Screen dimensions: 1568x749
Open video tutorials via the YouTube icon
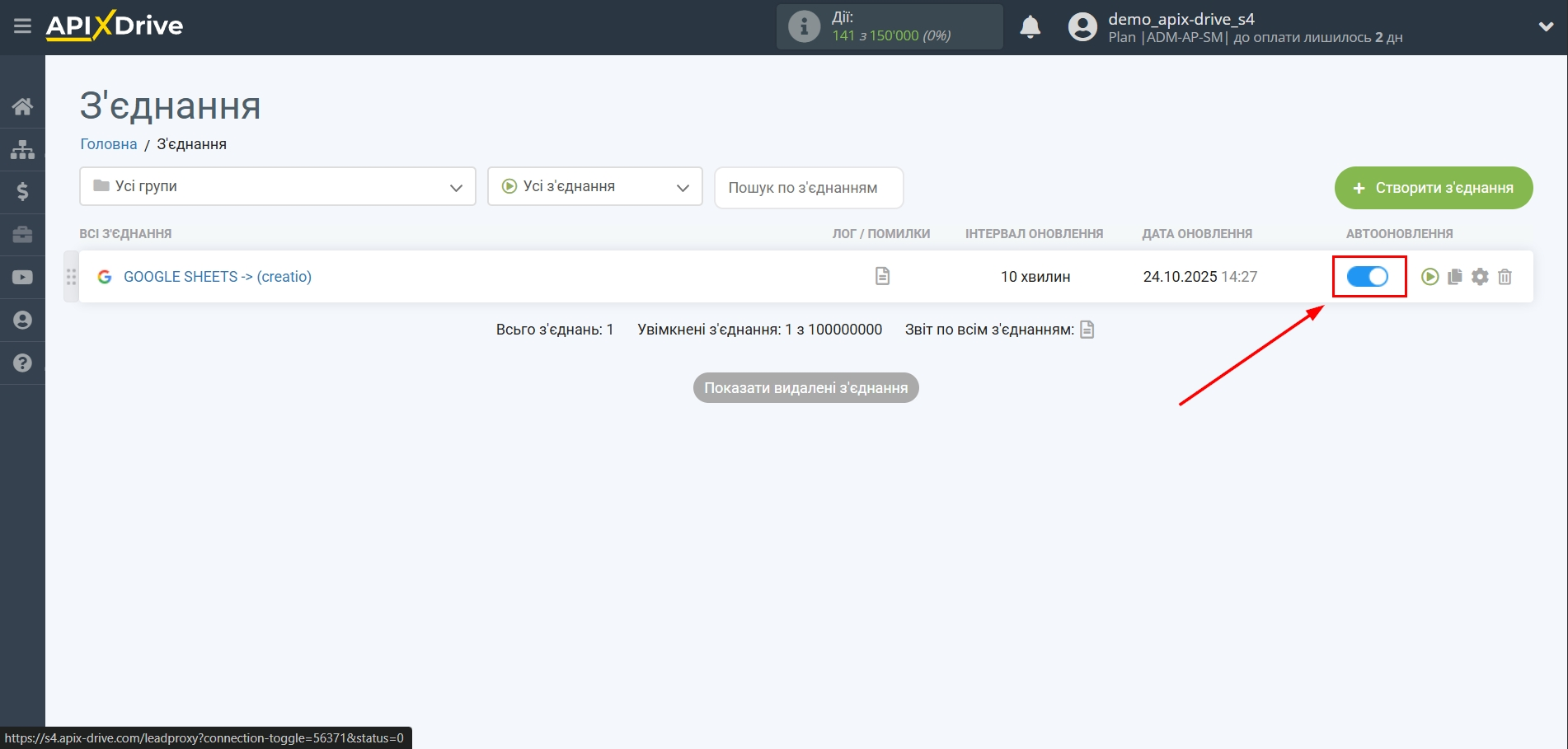coord(22,278)
